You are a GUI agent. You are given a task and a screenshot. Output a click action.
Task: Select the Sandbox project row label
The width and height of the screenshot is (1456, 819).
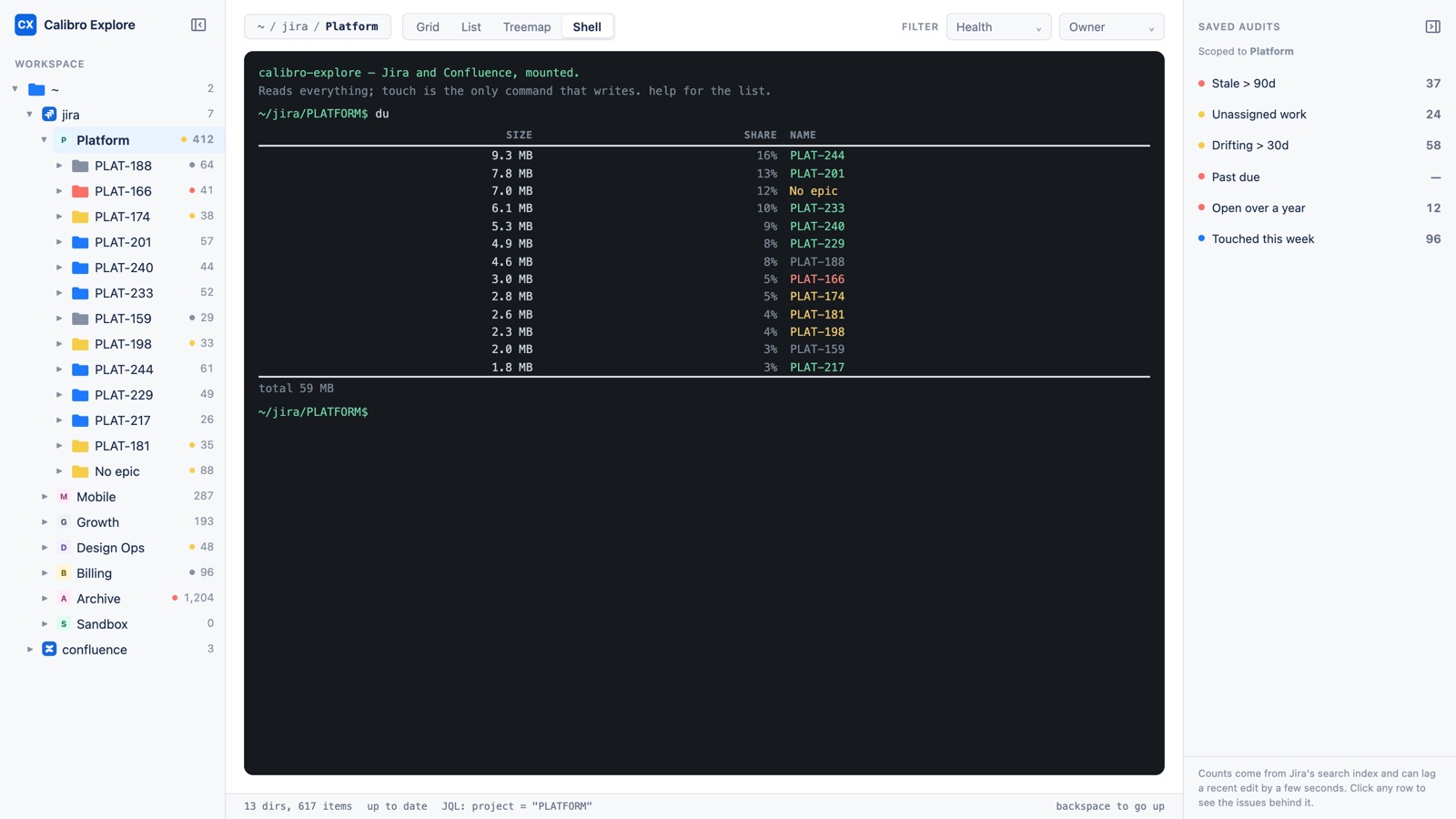pos(102,624)
